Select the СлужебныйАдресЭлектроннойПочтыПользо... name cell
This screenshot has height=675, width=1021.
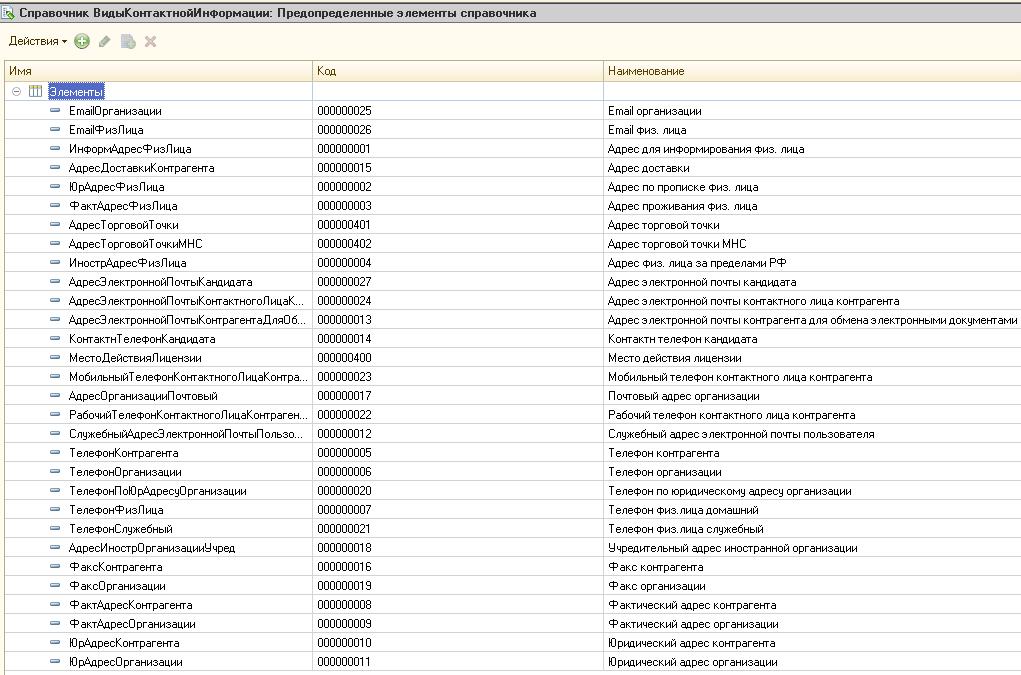point(186,434)
